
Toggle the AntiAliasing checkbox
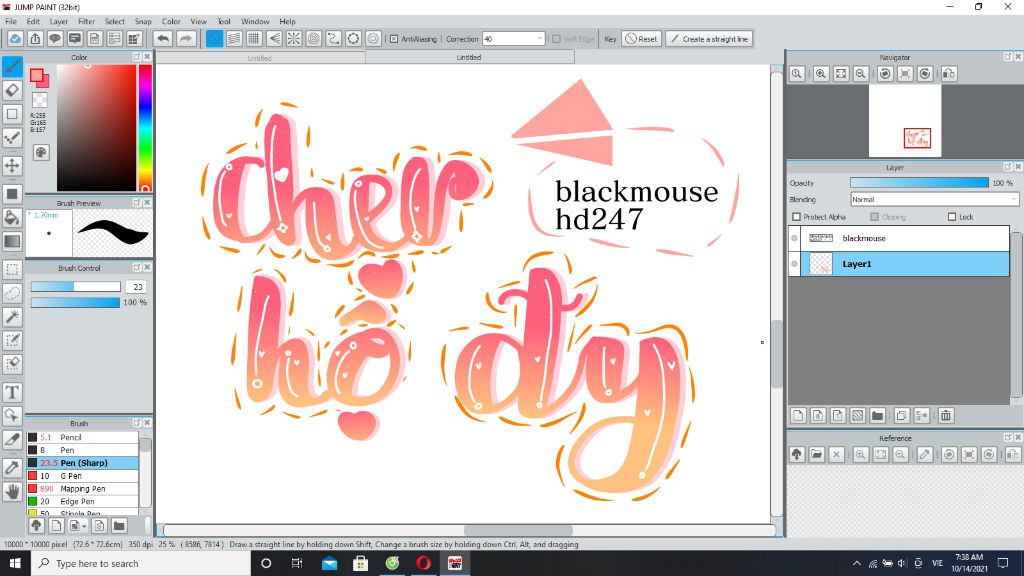pyautogui.click(x=394, y=39)
